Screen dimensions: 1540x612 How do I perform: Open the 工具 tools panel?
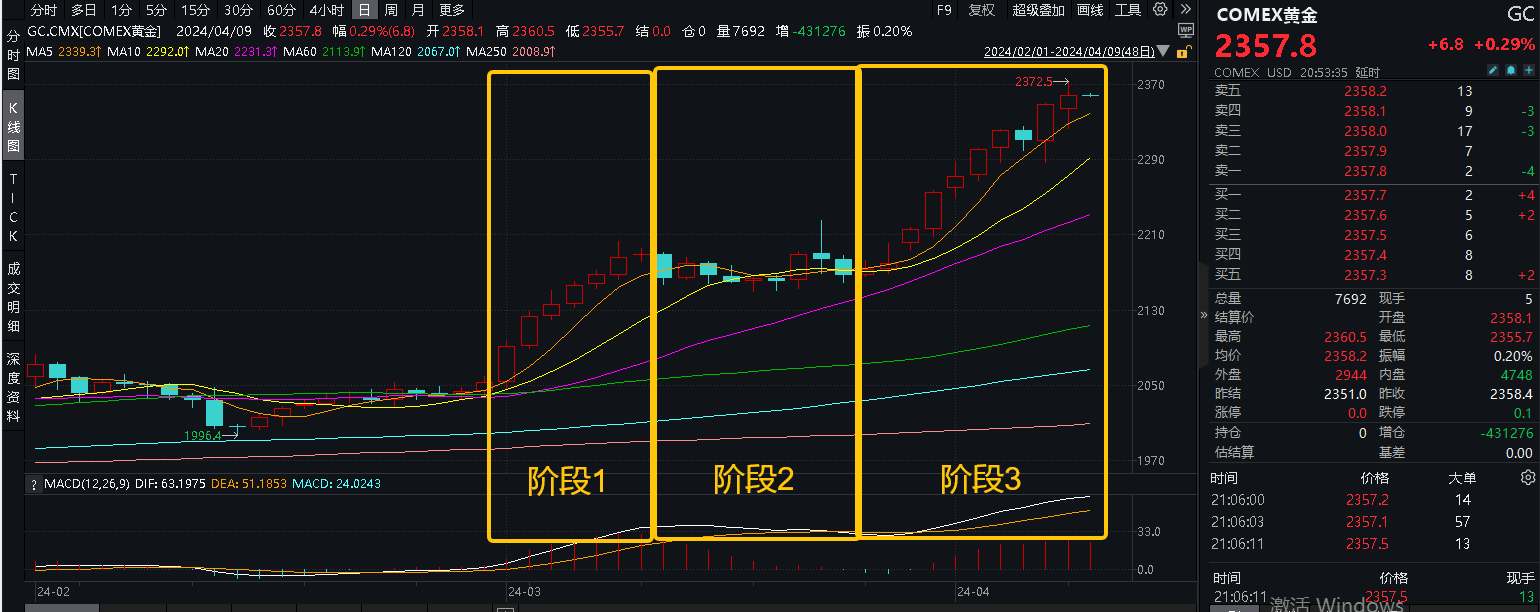tap(1129, 10)
